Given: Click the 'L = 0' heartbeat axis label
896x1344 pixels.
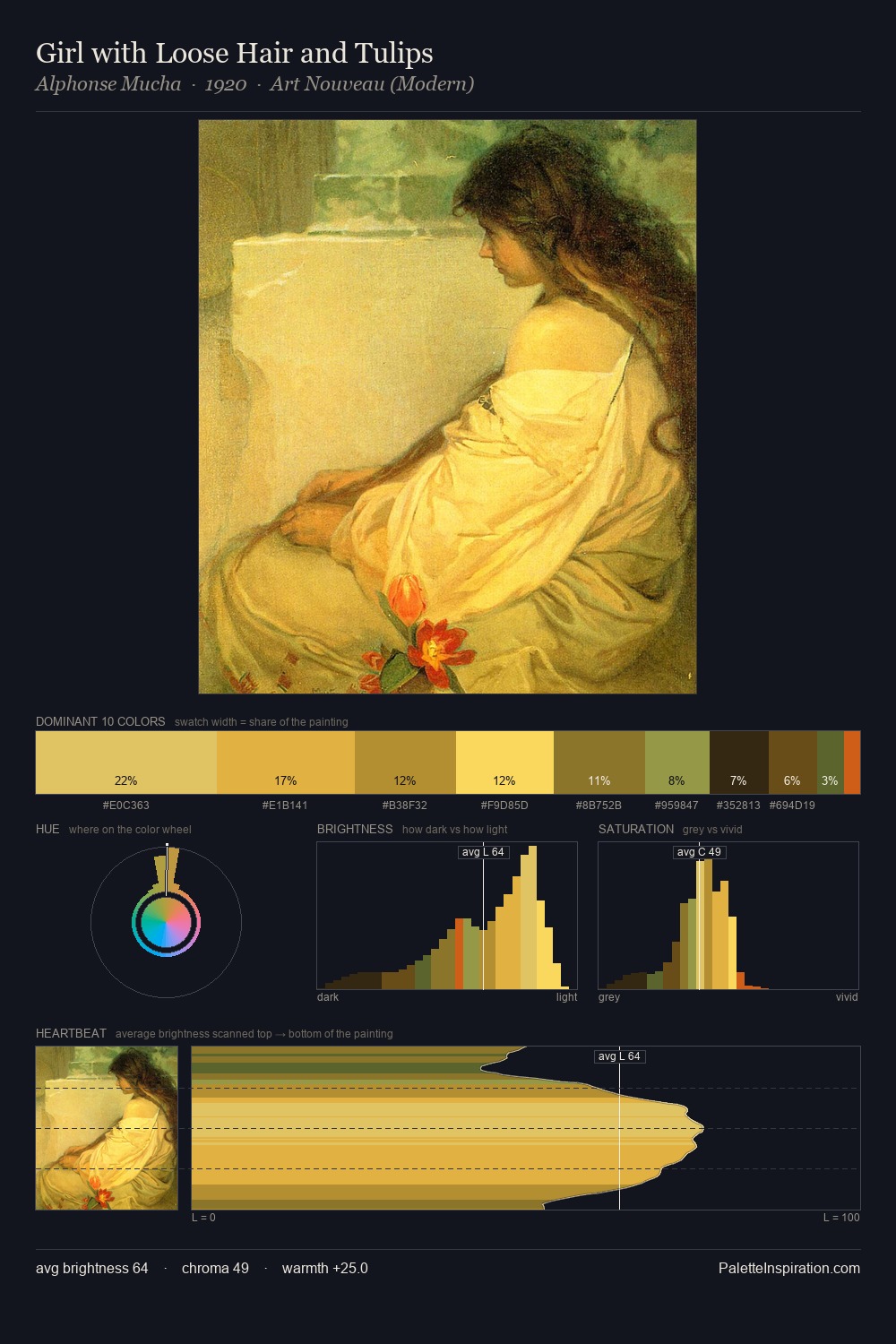Looking at the screenshot, I should click(x=203, y=1218).
